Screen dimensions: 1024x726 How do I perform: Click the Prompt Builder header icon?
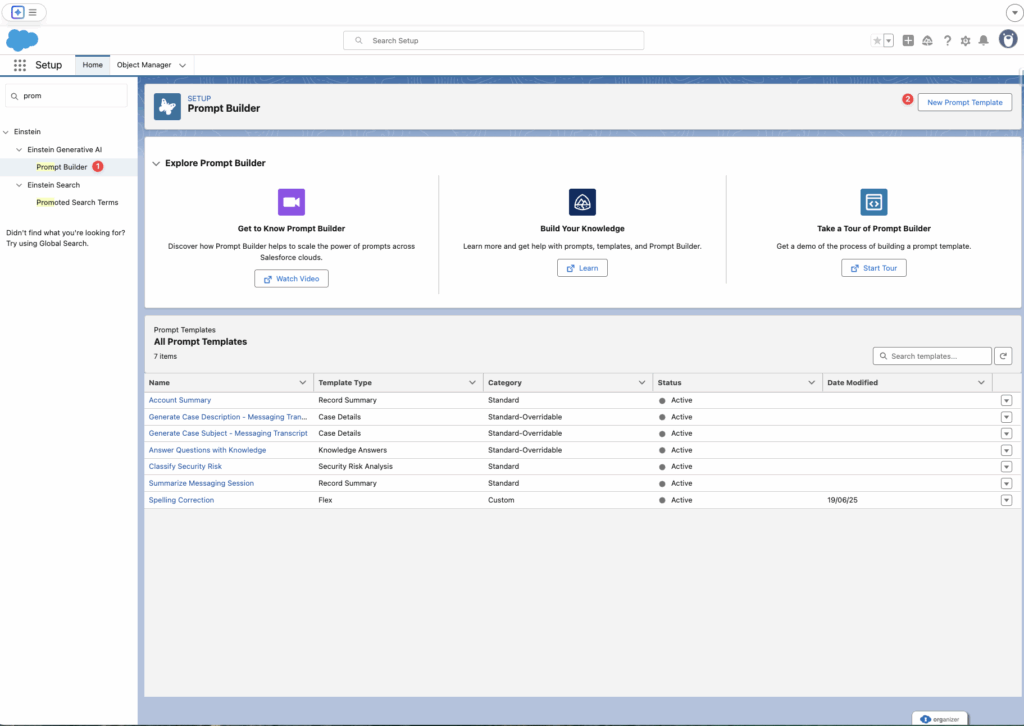point(167,106)
